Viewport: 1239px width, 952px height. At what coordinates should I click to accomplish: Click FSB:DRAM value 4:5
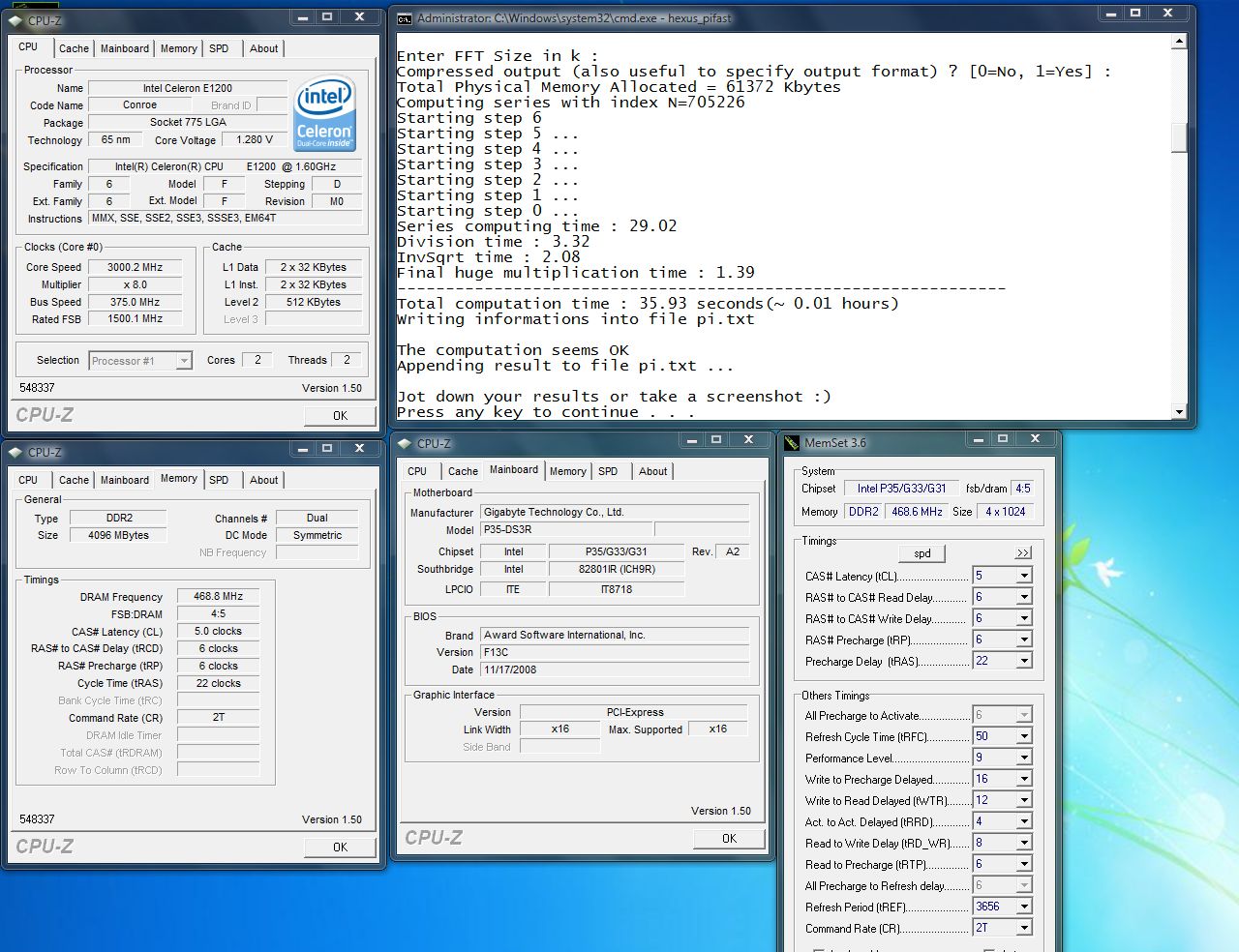(x=218, y=613)
